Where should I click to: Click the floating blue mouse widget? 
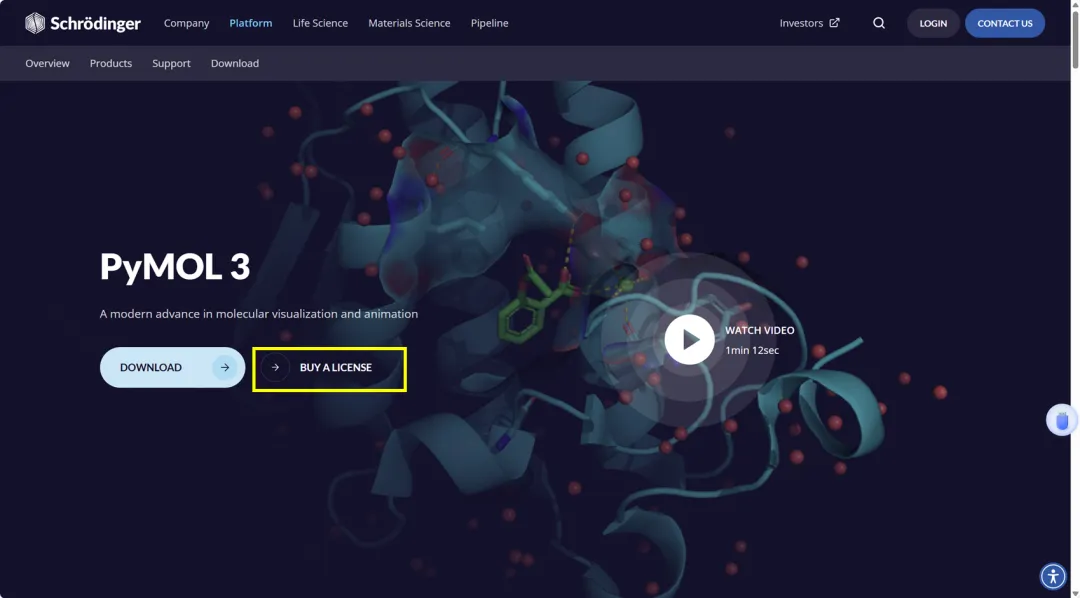[x=1062, y=420]
